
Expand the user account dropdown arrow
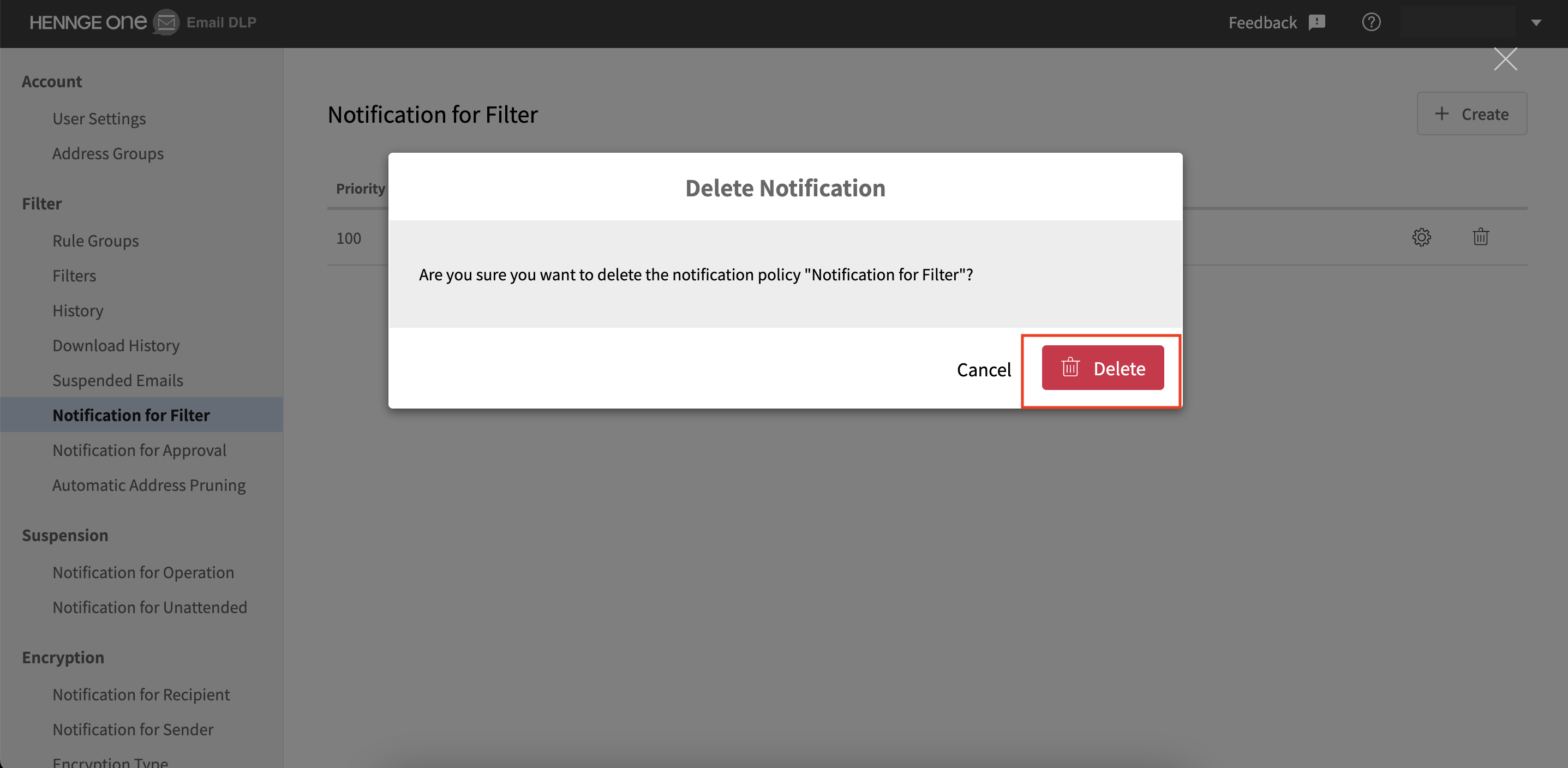[x=1536, y=22]
